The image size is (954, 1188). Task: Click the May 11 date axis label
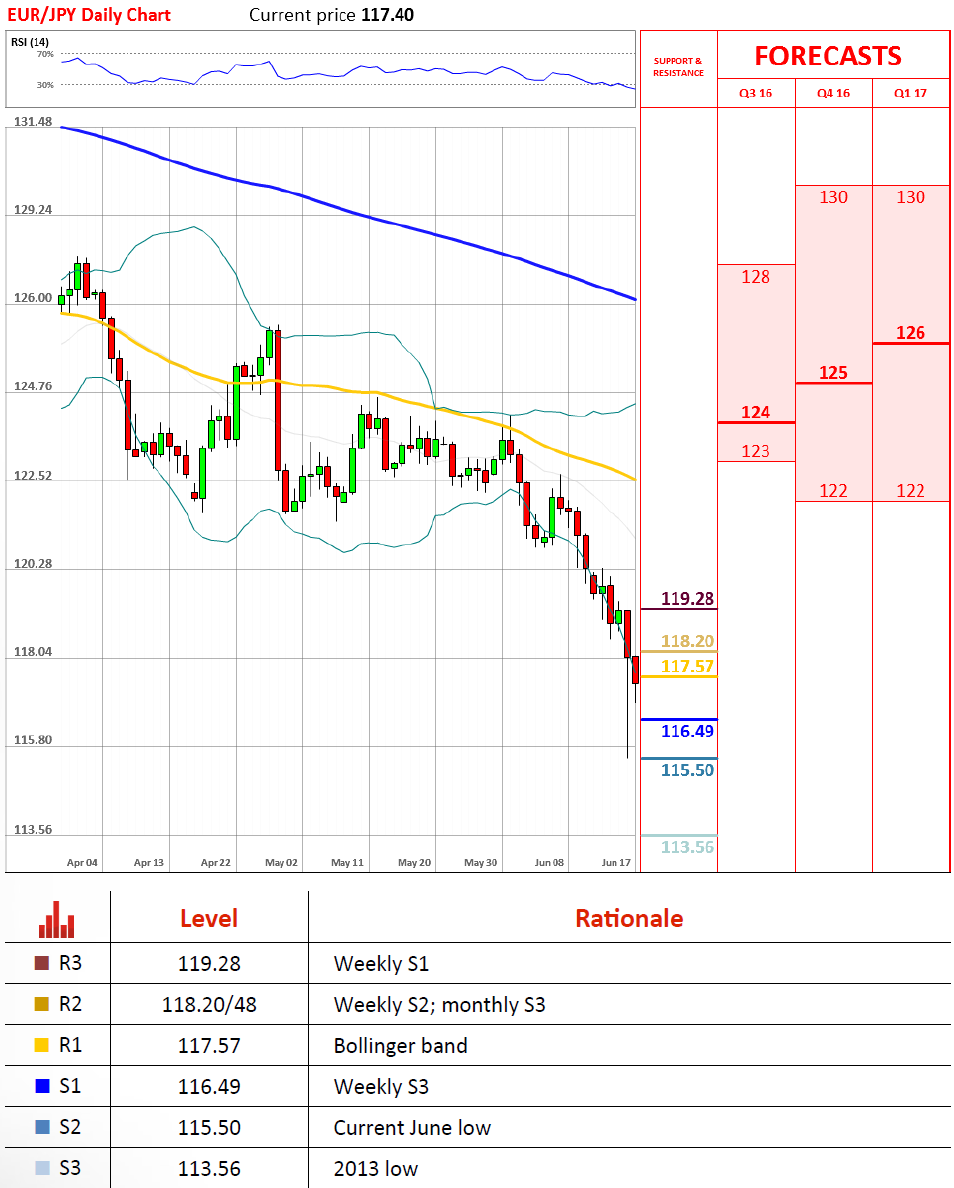(347, 862)
